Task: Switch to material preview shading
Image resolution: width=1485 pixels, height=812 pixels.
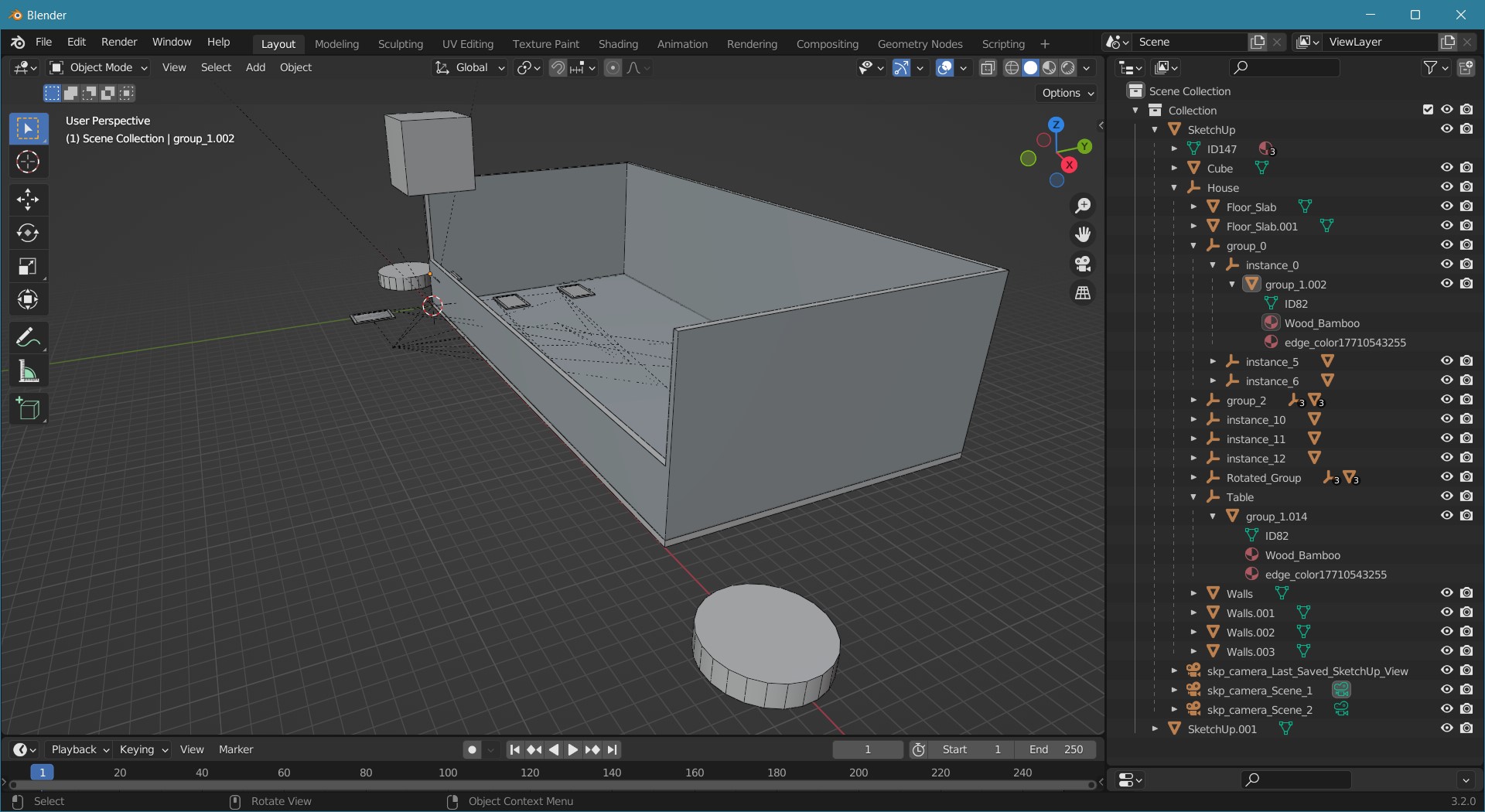Action: (x=1049, y=68)
